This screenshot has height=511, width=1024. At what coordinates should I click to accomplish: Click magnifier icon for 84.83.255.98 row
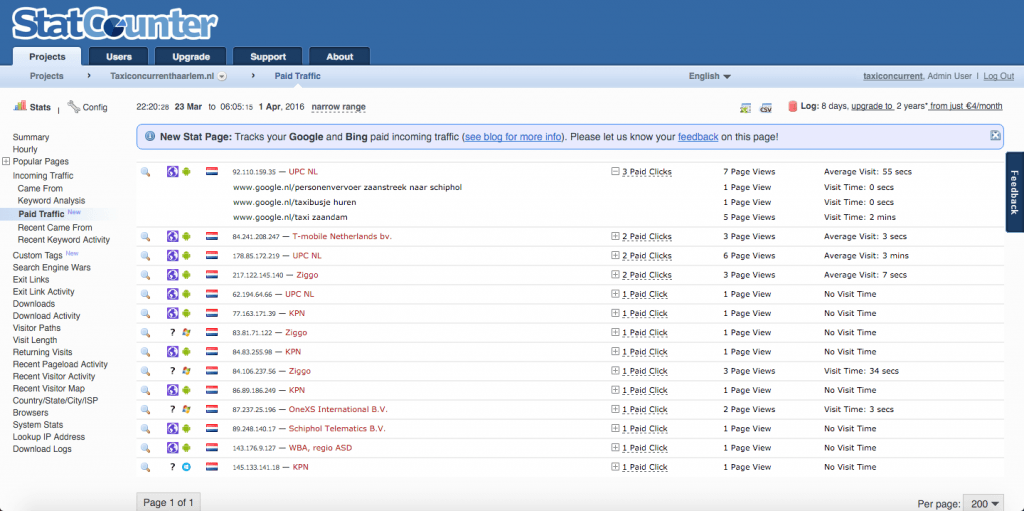(146, 352)
